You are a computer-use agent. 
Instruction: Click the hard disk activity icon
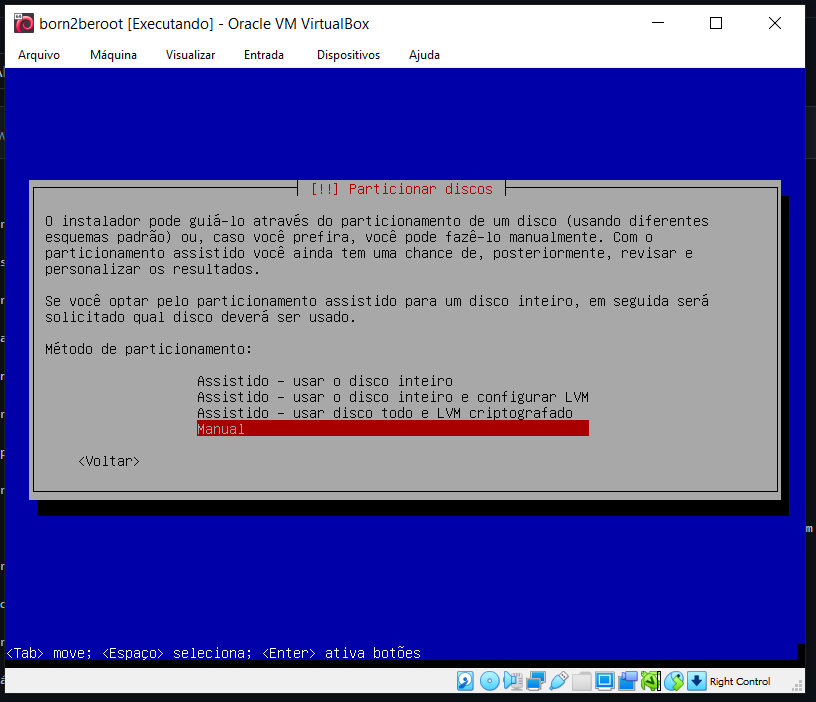pyautogui.click(x=465, y=681)
